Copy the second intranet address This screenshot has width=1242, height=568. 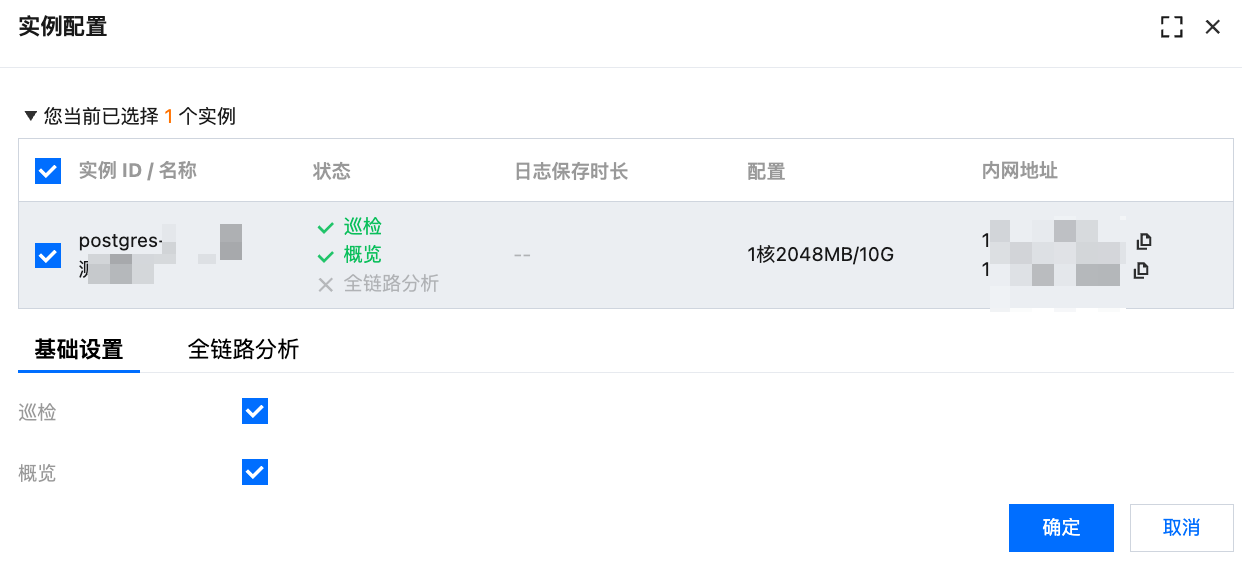pyautogui.click(x=1140, y=270)
